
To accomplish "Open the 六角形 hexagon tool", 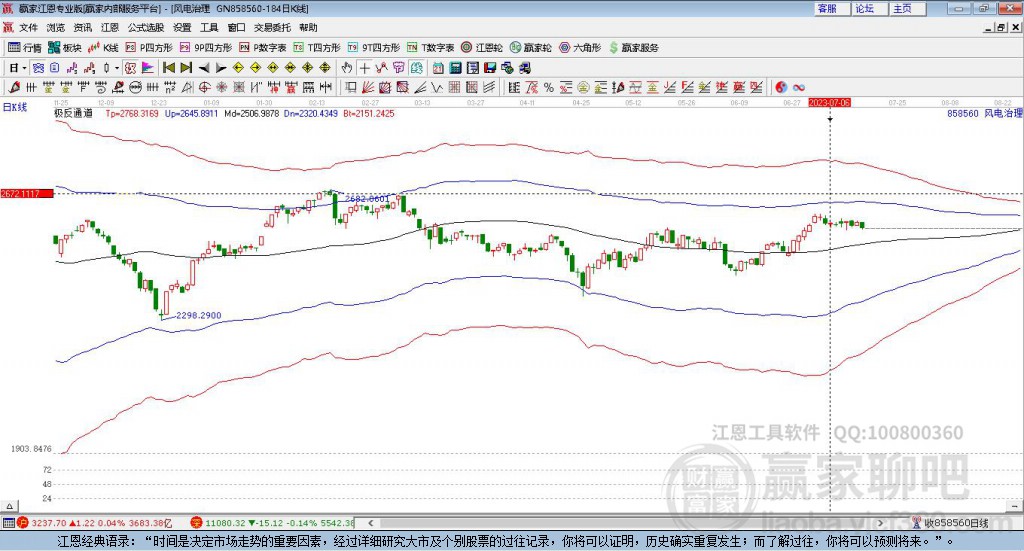I will pos(580,48).
